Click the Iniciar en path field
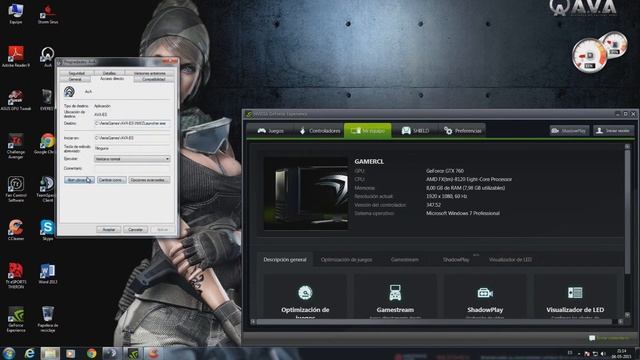 click(x=132, y=138)
